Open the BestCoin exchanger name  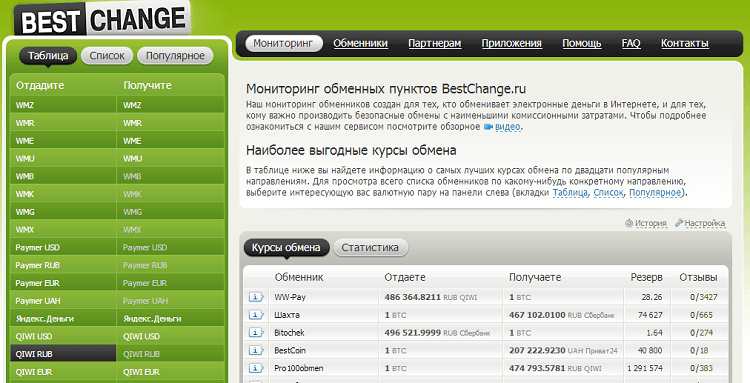click(x=290, y=350)
